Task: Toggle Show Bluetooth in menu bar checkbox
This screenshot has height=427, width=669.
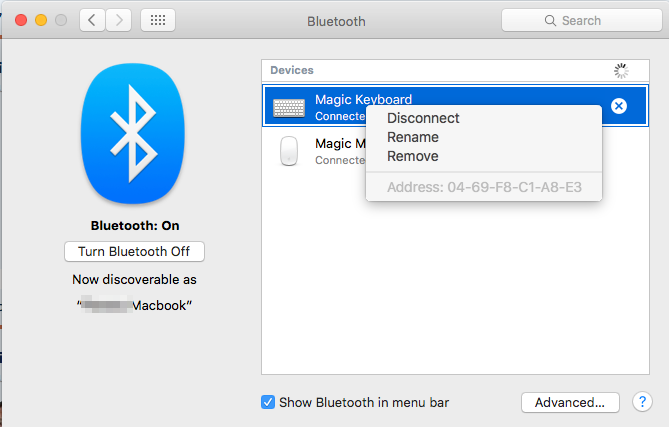Action: [x=268, y=402]
